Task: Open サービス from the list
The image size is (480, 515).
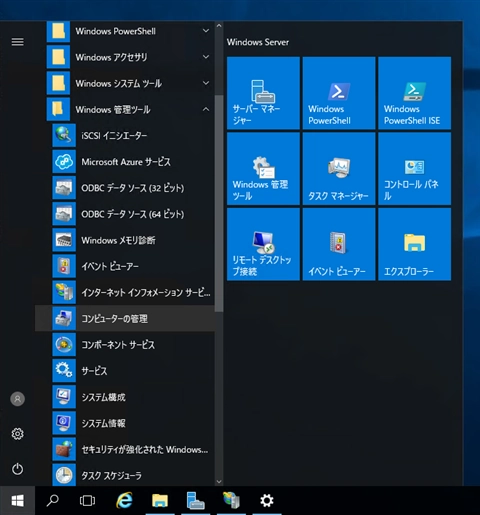Action: [125, 371]
